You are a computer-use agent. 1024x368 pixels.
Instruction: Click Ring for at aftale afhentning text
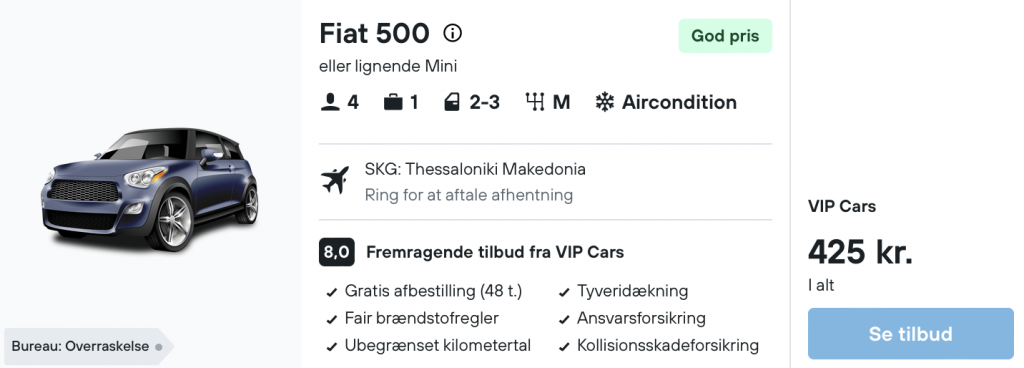(x=468, y=195)
